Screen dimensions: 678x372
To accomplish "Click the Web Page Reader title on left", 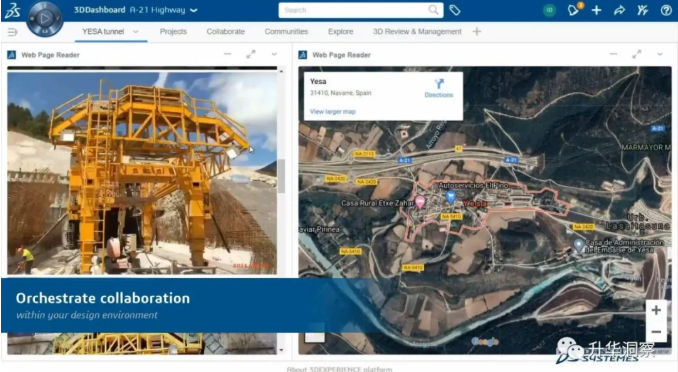I will coord(50,55).
